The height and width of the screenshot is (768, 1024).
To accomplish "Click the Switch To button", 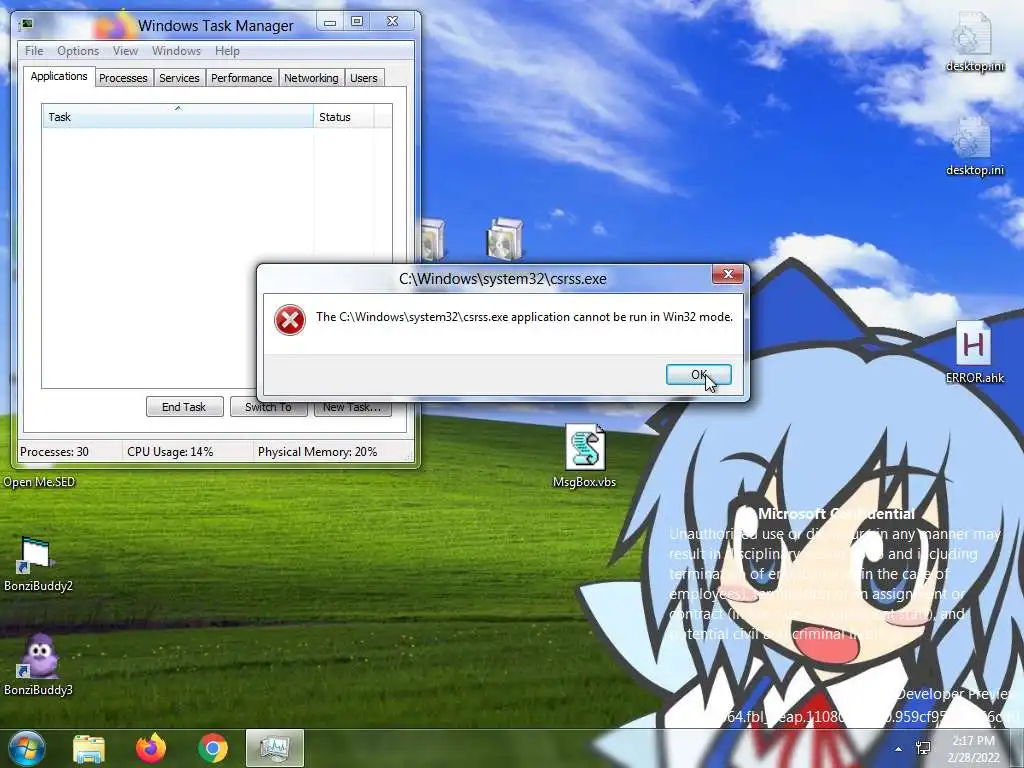I will pos(268,407).
